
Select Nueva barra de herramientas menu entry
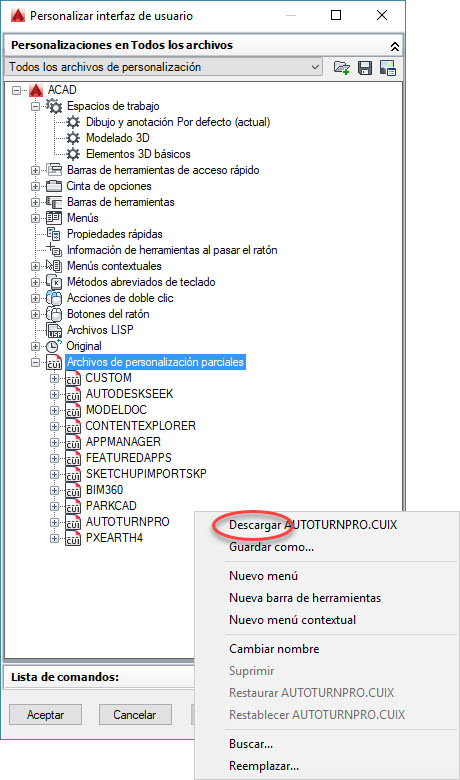(x=305, y=598)
